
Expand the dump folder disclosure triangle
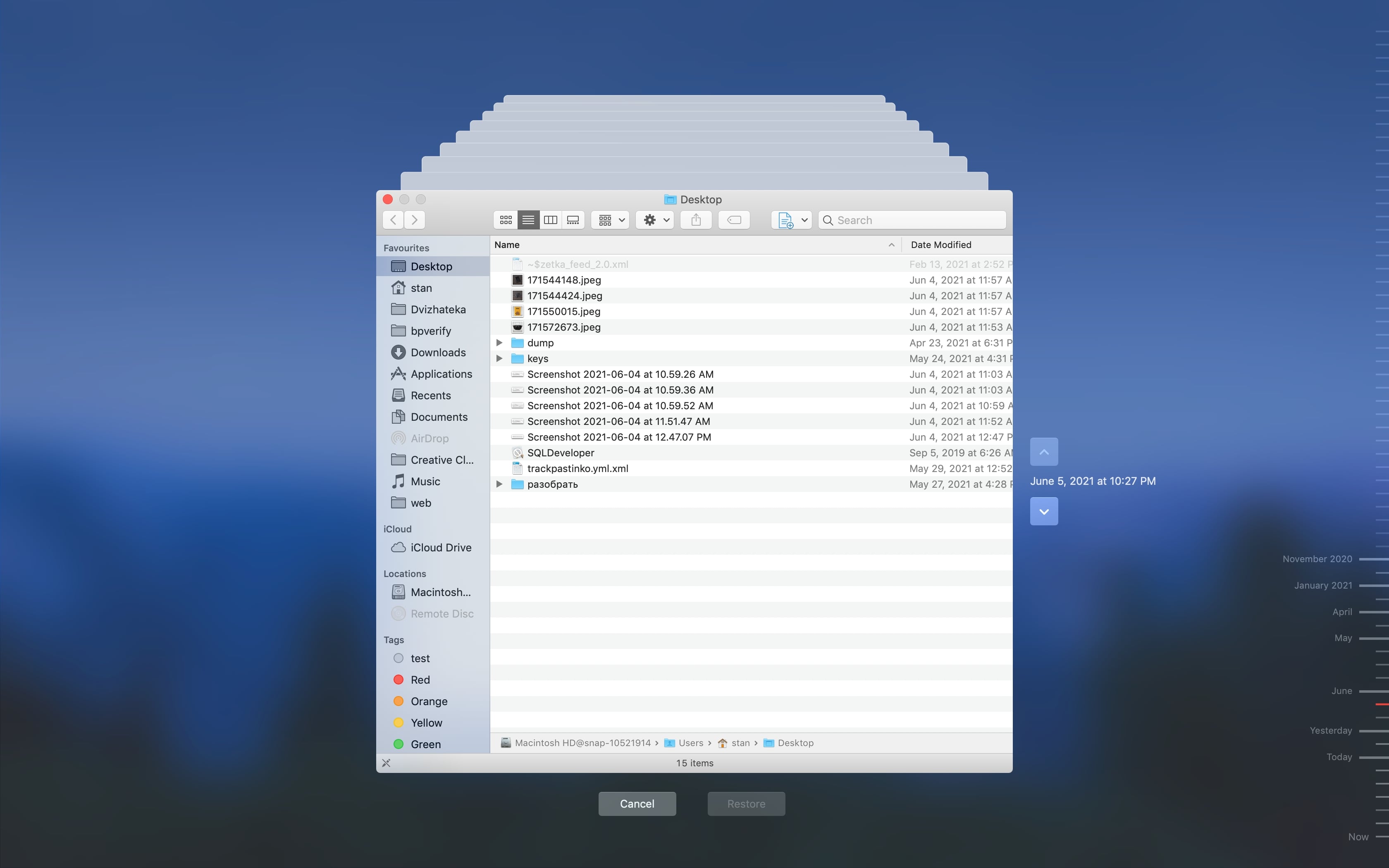pos(499,343)
